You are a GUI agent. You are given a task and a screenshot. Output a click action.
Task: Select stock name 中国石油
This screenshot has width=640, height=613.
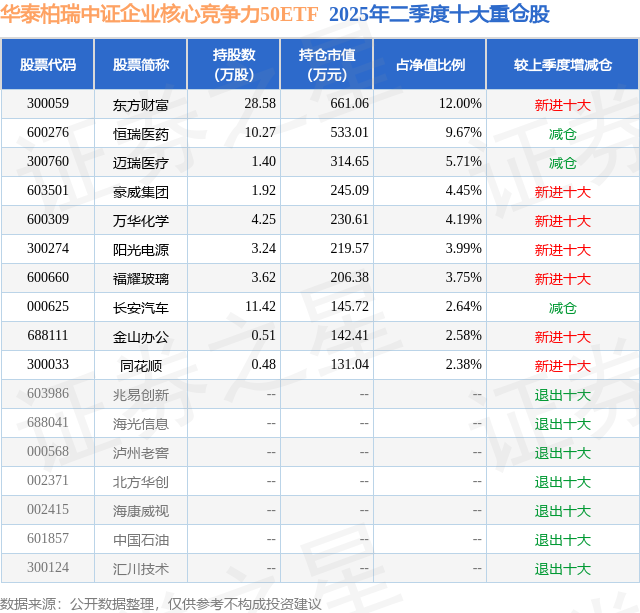[141, 540]
